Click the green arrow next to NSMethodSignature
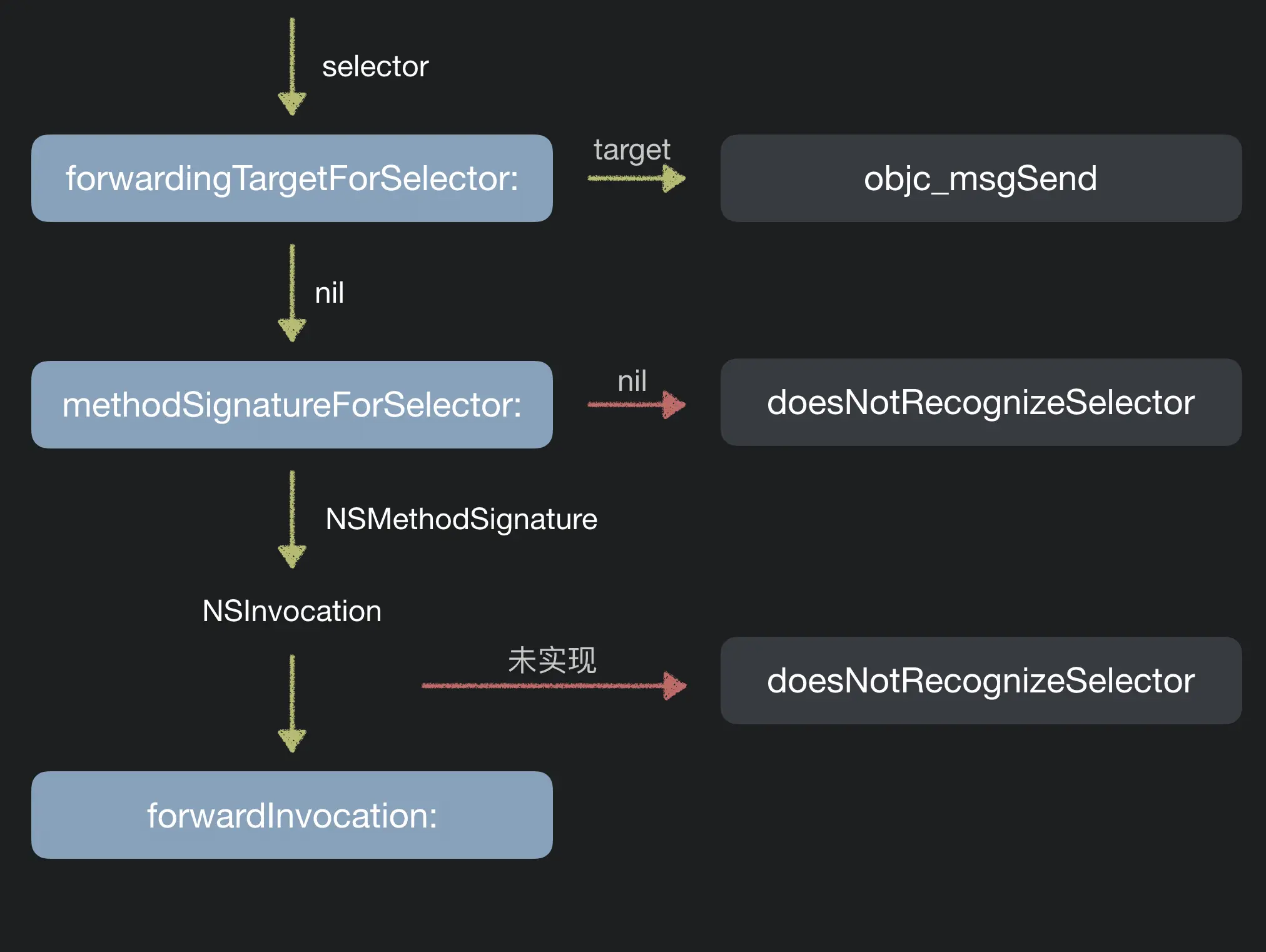The height and width of the screenshot is (952, 1266). click(x=292, y=519)
